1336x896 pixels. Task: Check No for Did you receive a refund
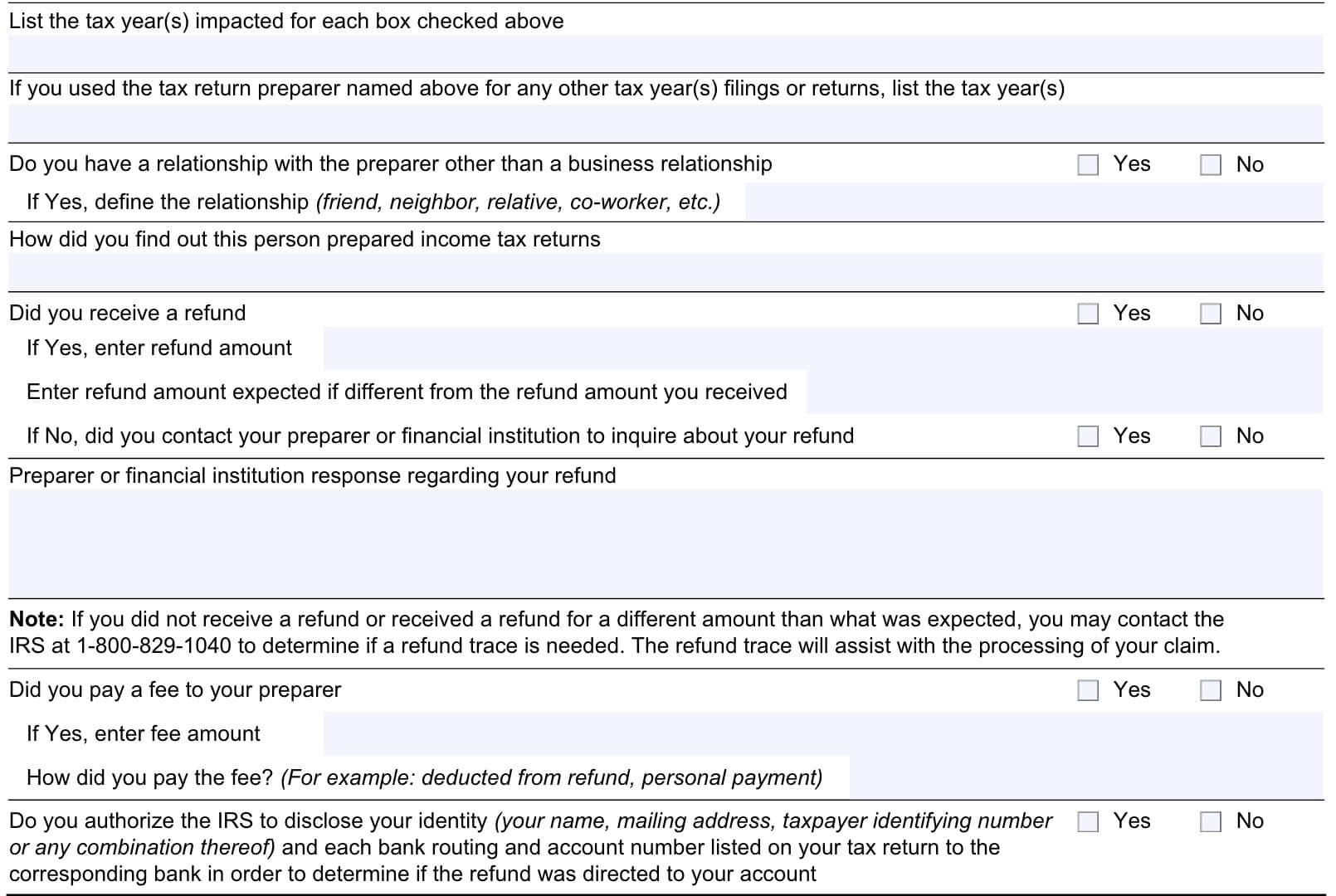tap(1211, 314)
